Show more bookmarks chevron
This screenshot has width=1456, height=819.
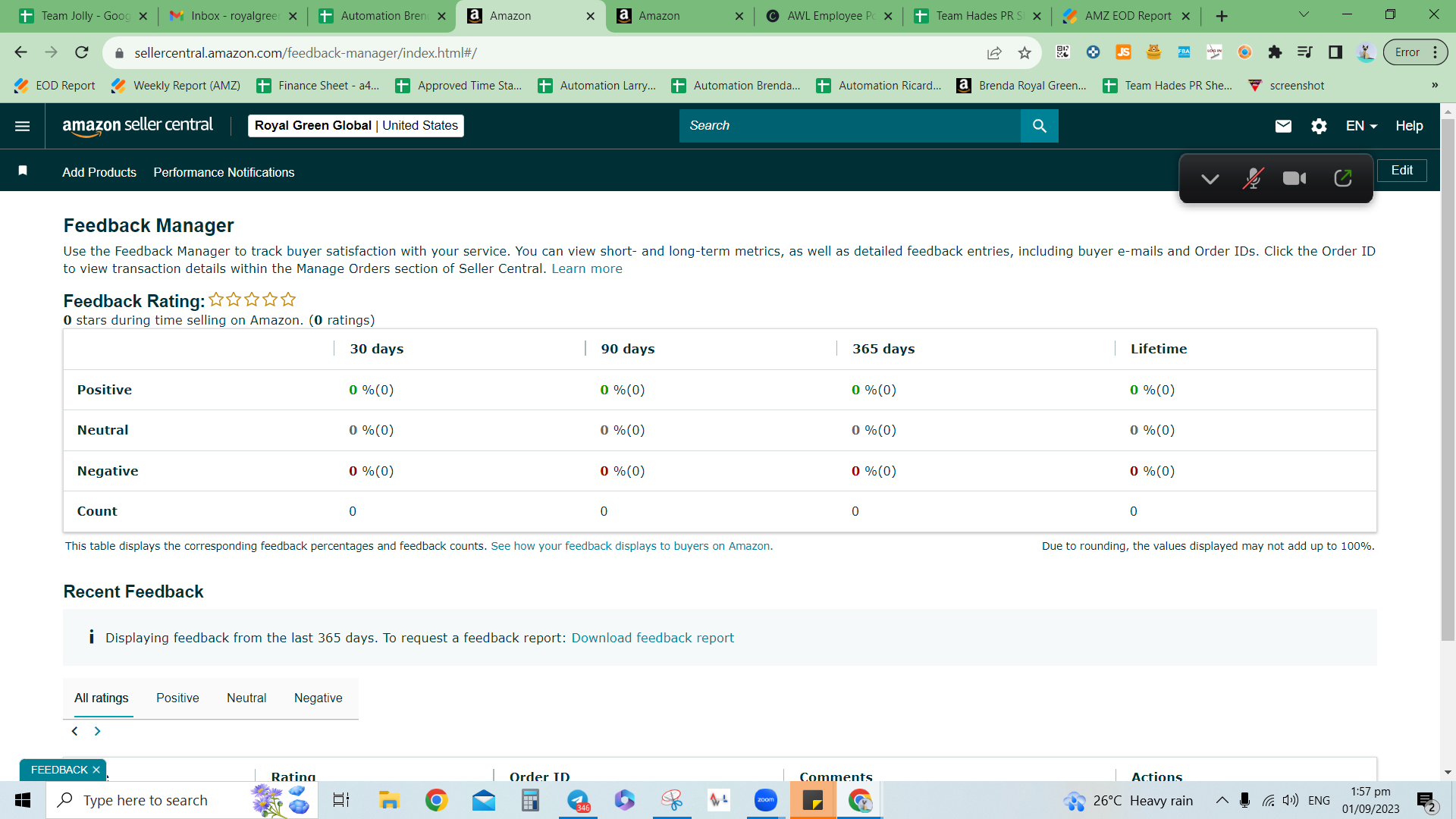(1435, 85)
